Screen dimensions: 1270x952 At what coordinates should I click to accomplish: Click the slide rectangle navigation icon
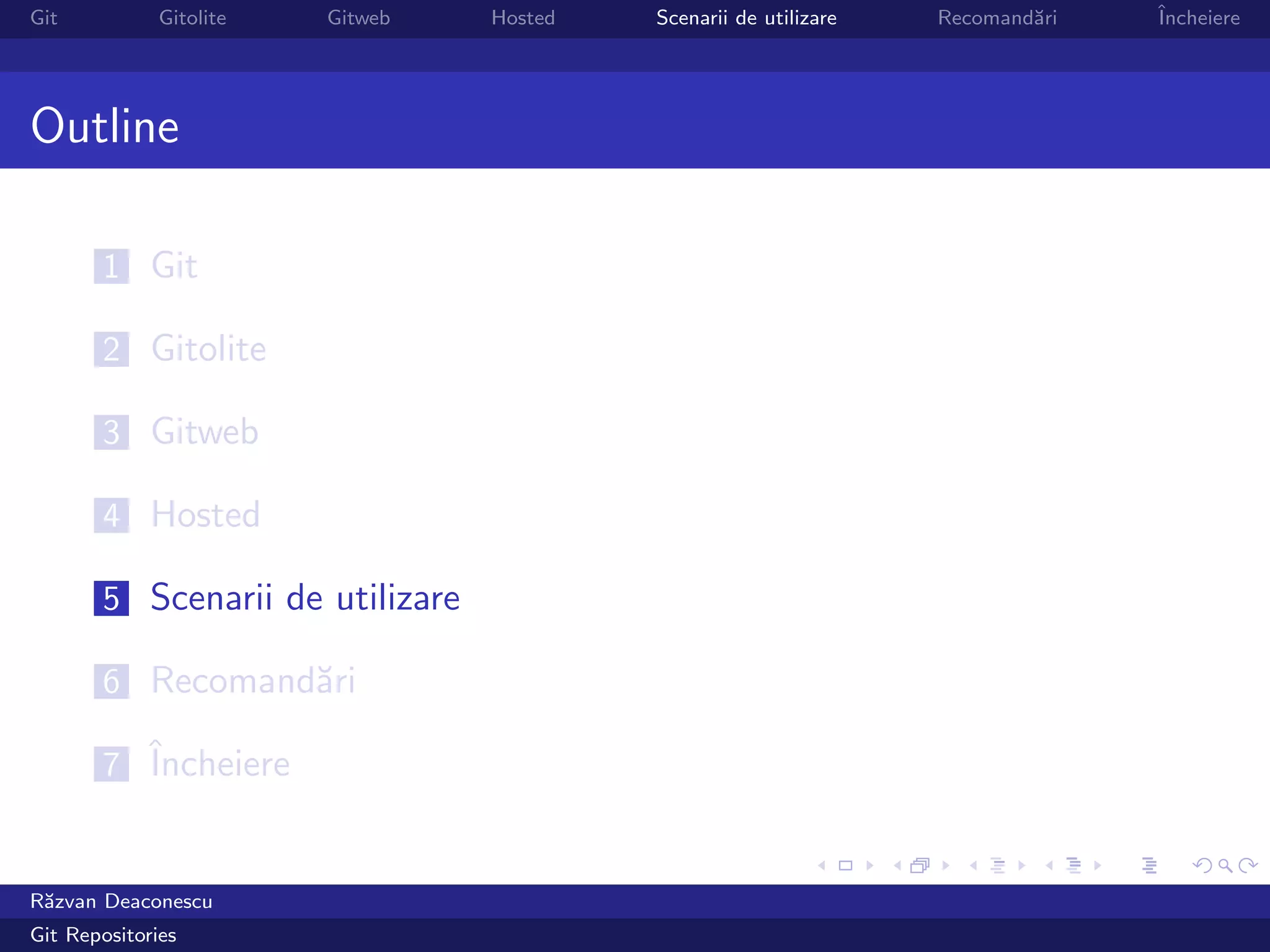pos(845,865)
